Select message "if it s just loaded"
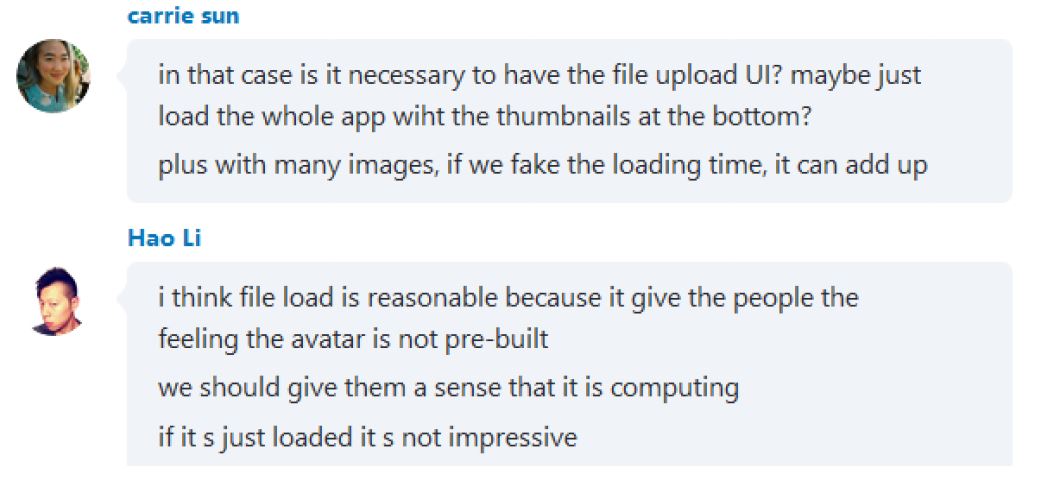The image size is (1038, 480). pos(367,438)
